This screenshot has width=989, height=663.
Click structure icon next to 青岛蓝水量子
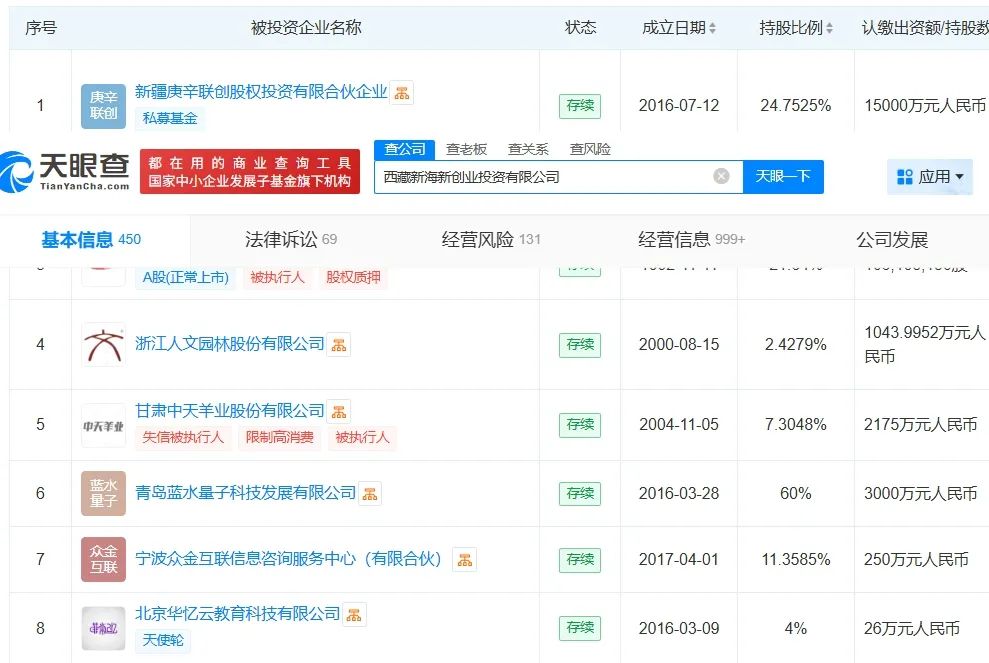pos(370,493)
